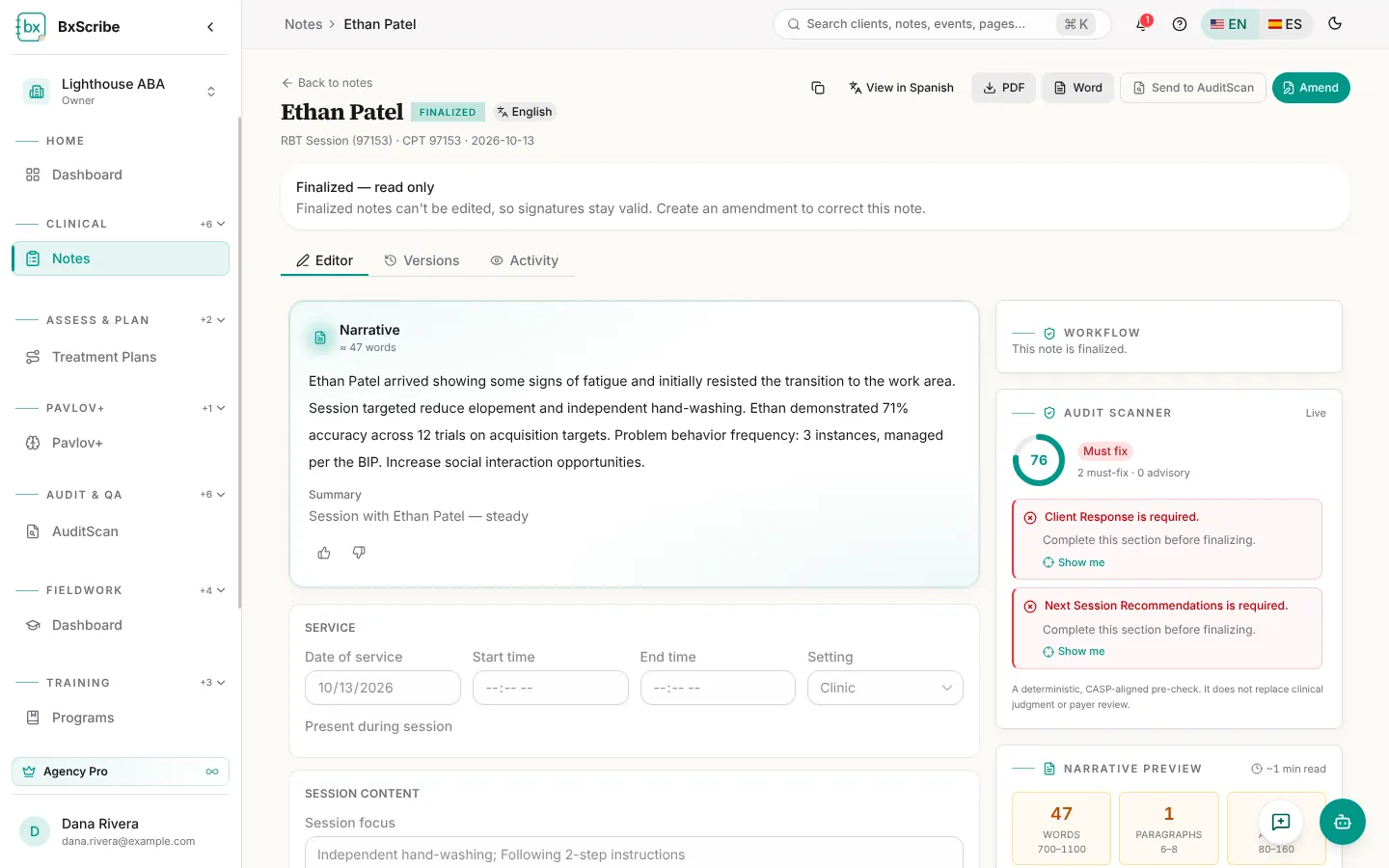Open Programs in the sidebar
Image resolution: width=1389 pixels, height=868 pixels.
[121, 718]
